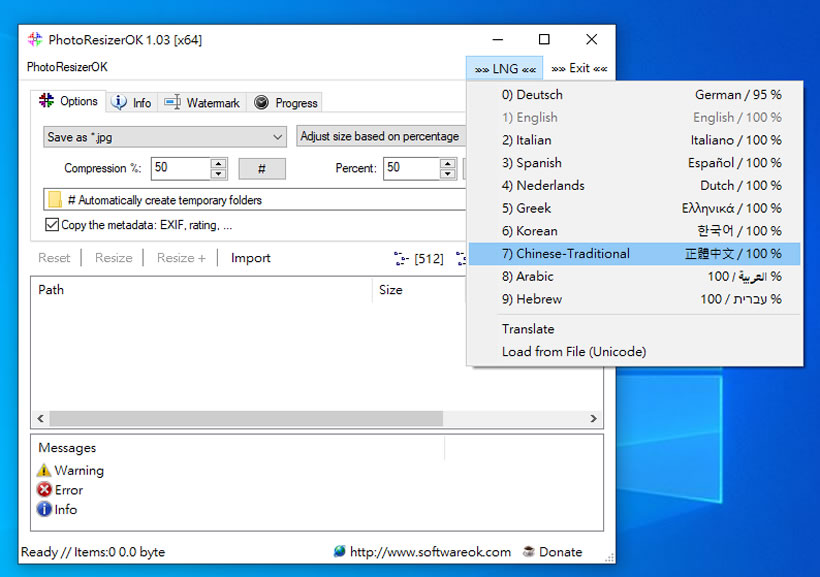Select 7) Chinese-Traditional language
Image resolution: width=820 pixels, height=577 pixels.
[x=634, y=254]
